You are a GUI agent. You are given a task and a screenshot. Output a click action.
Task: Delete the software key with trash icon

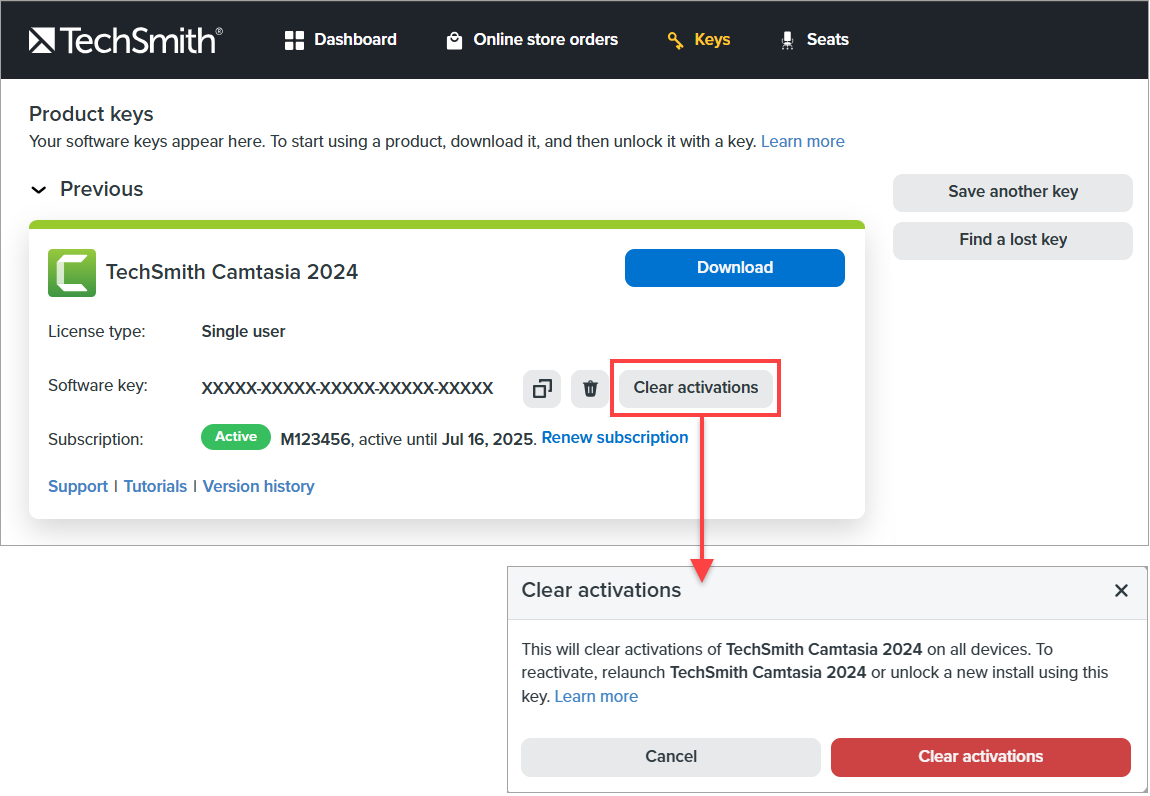pos(590,388)
